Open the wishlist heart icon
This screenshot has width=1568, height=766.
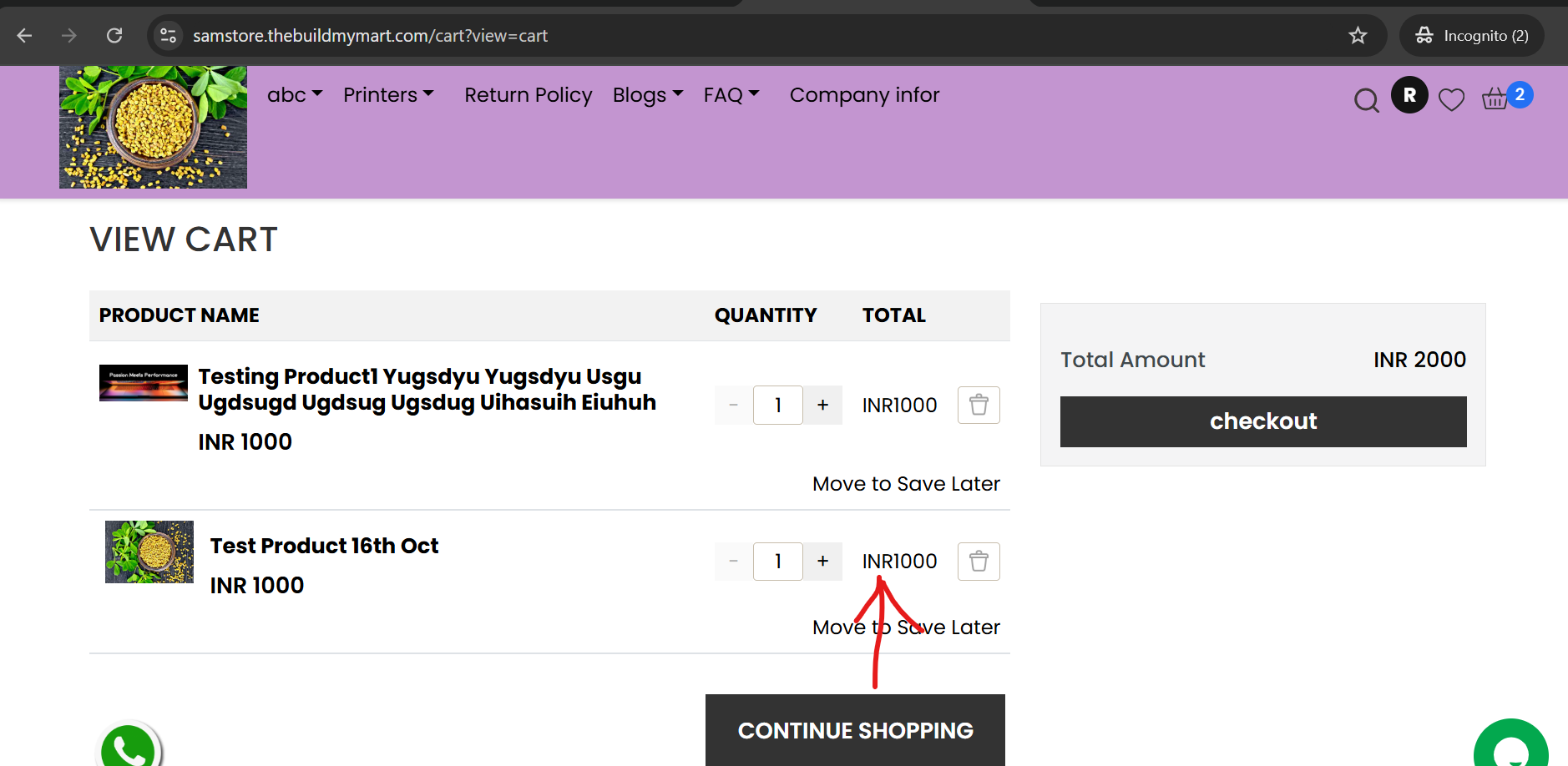pyautogui.click(x=1452, y=100)
